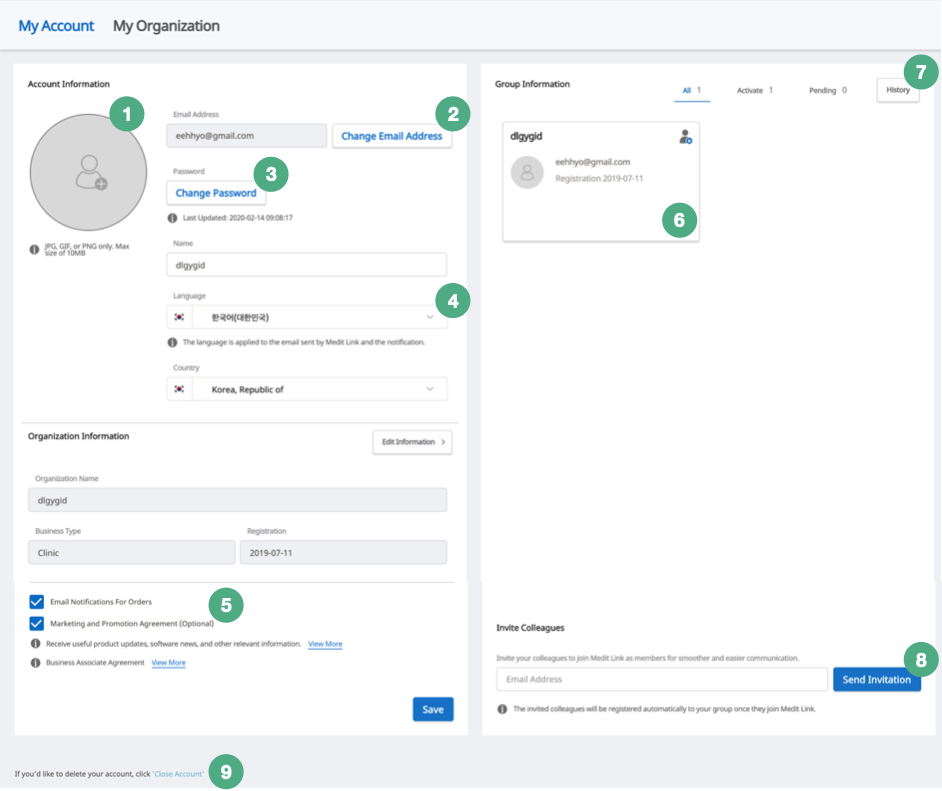Click the member avatar in dlgygid group card
Image resolution: width=942 pixels, height=791 pixels.
(527, 172)
